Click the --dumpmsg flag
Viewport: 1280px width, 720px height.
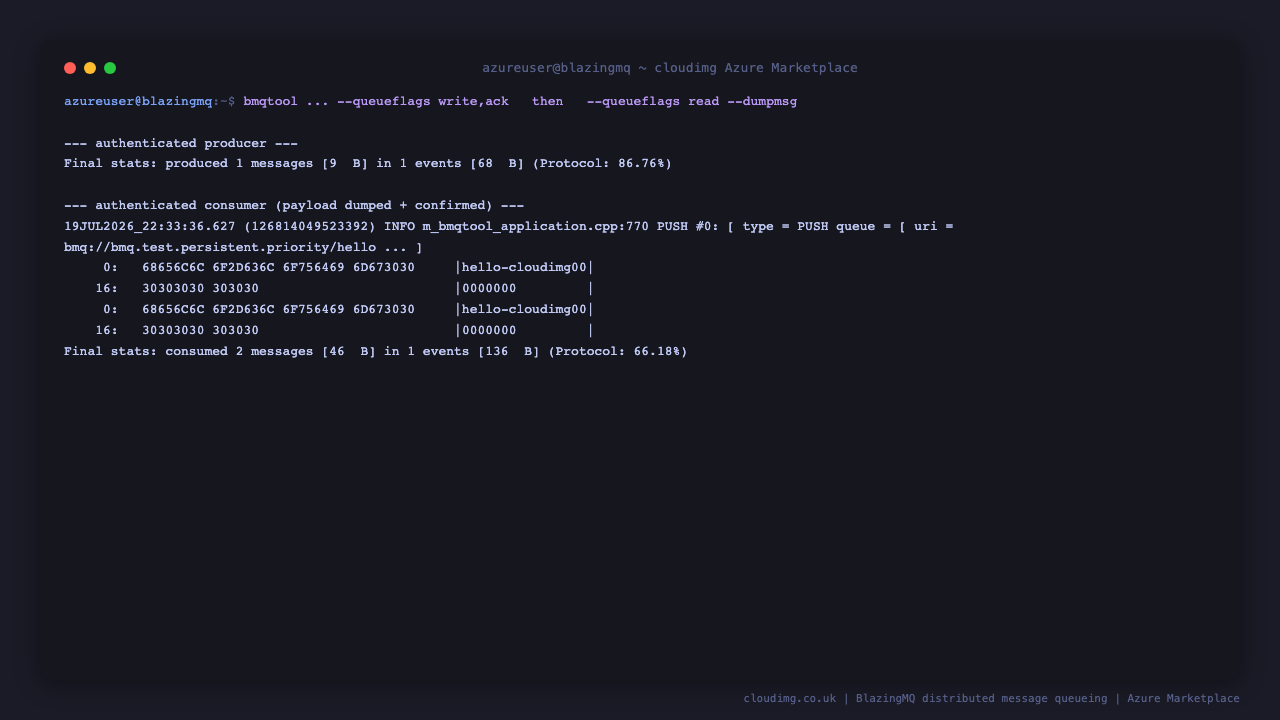(762, 102)
